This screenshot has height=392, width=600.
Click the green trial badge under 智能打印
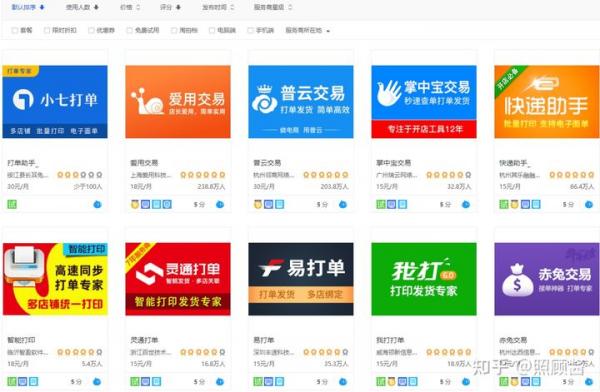click(x=12, y=382)
